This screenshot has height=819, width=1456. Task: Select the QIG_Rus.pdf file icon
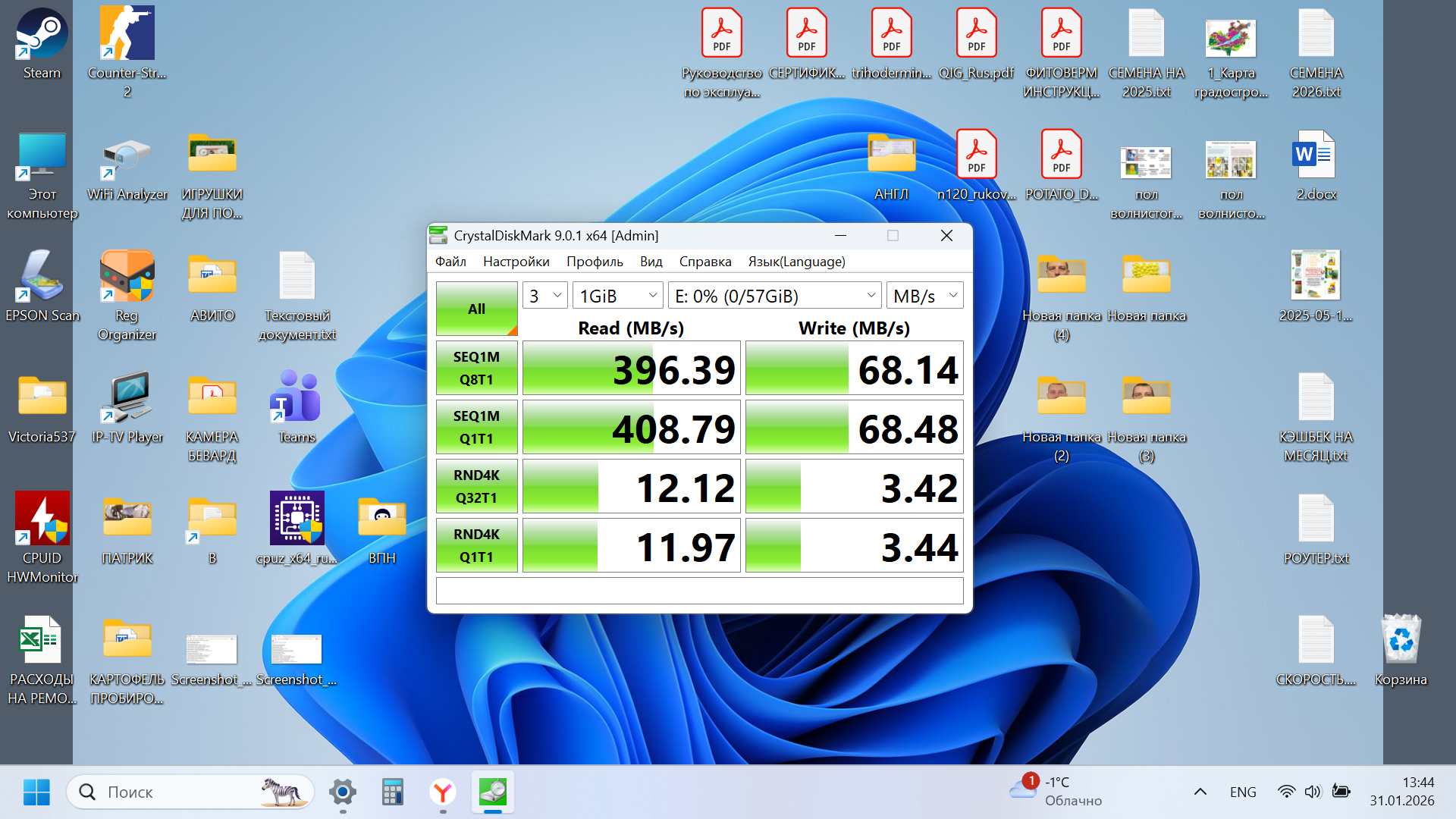(976, 44)
